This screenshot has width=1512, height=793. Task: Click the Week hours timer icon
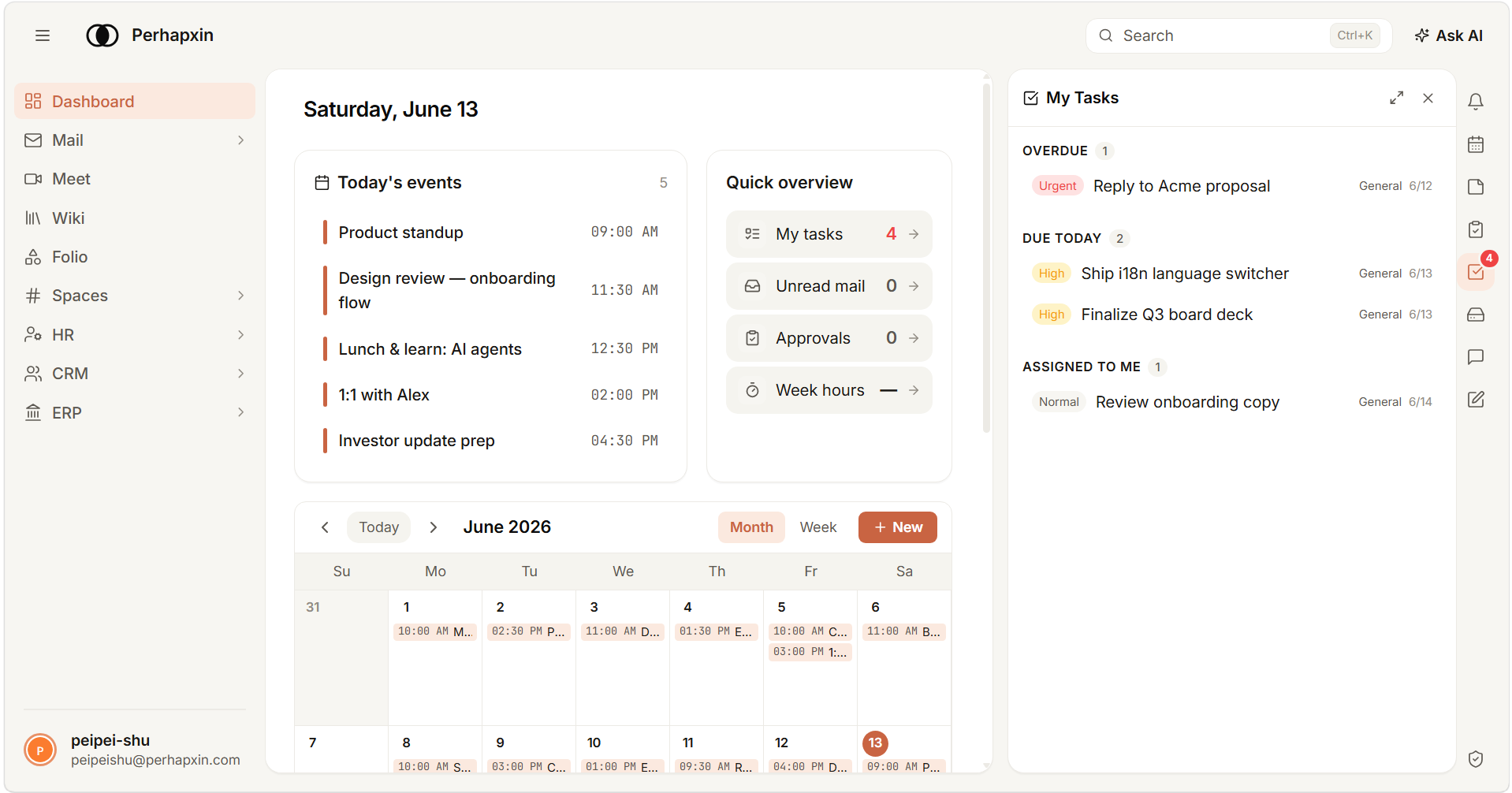(x=753, y=390)
